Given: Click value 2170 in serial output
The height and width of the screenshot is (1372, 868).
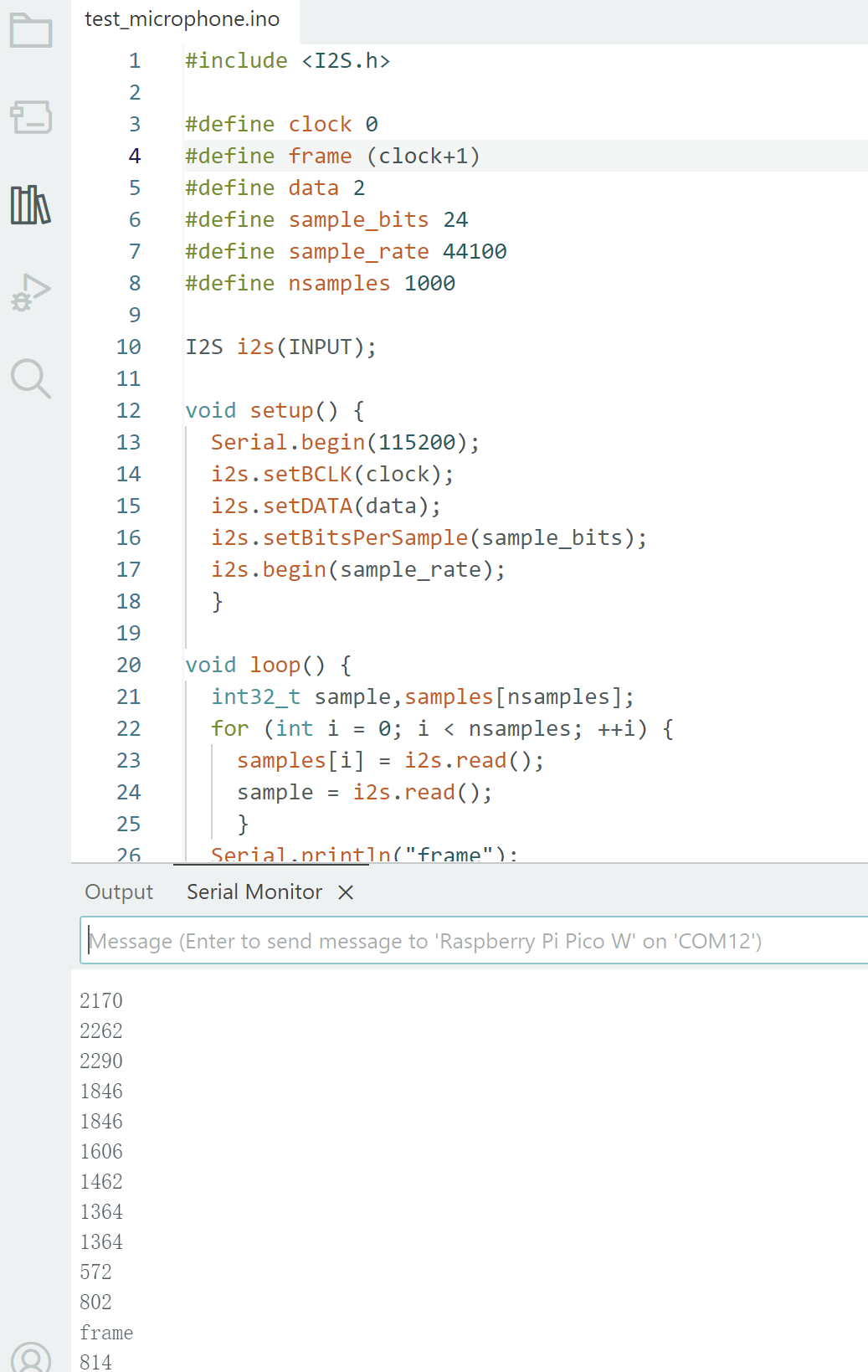Looking at the screenshot, I should click(x=101, y=1001).
